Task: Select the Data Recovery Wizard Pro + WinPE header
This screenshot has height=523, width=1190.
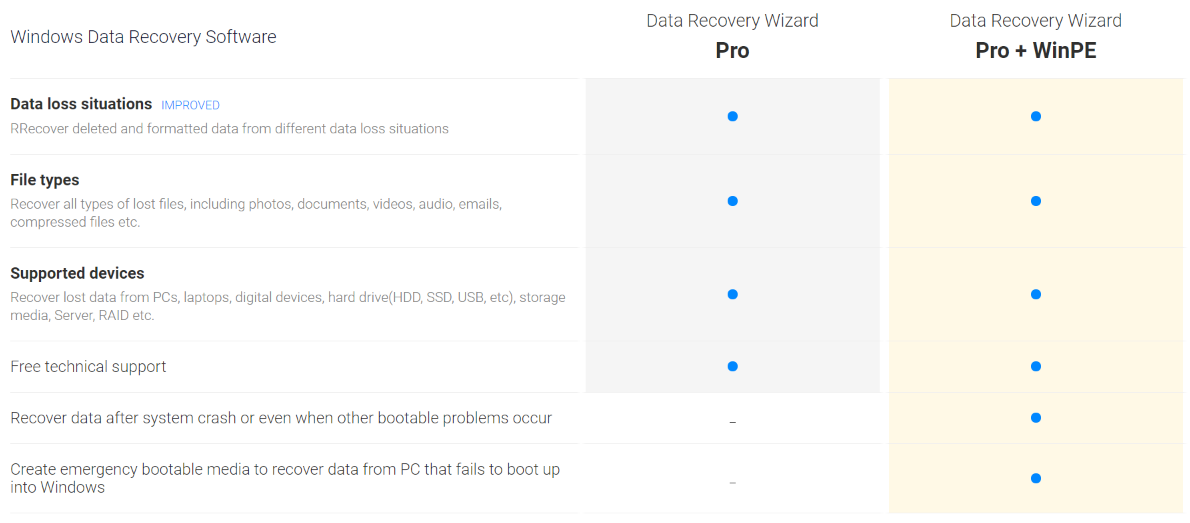Action: 1035,37
